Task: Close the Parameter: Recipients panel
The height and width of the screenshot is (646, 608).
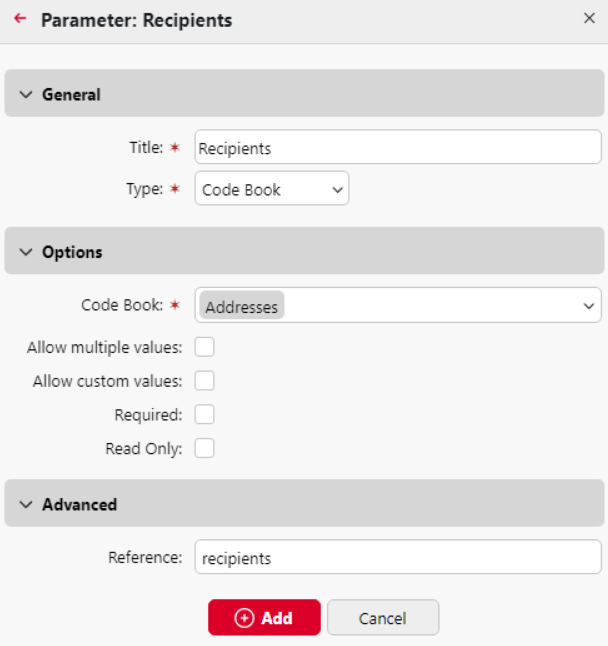Action: click(589, 18)
